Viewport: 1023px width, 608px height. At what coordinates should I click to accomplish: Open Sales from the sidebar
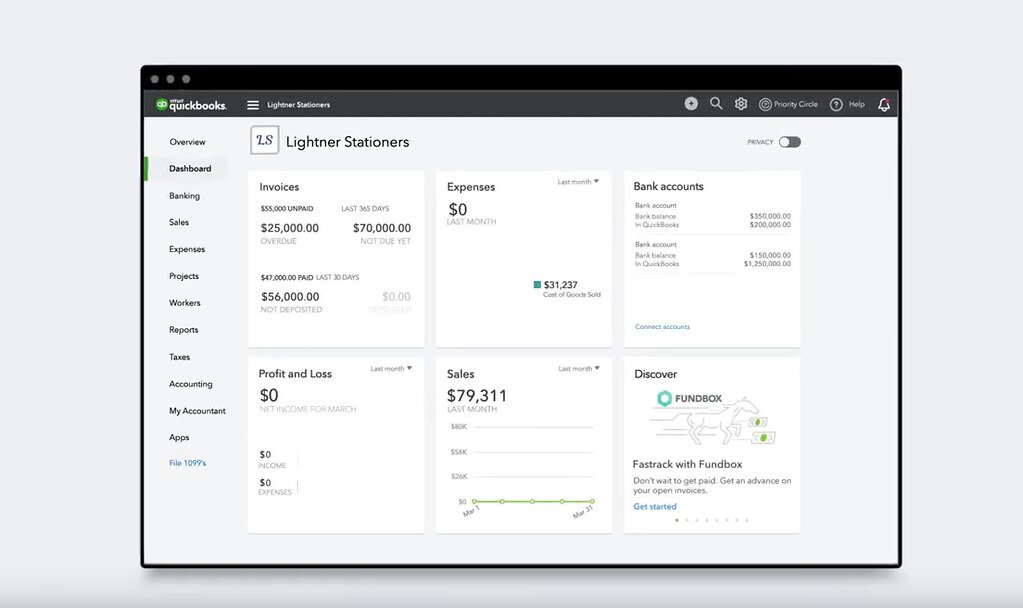click(179, 222)
